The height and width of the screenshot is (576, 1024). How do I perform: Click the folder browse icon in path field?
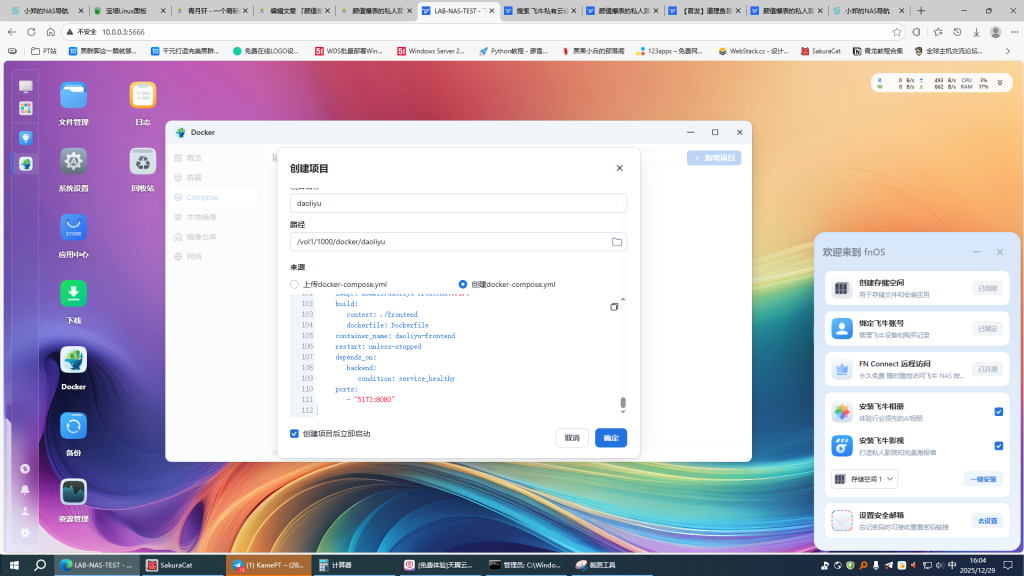click(617, 242)
